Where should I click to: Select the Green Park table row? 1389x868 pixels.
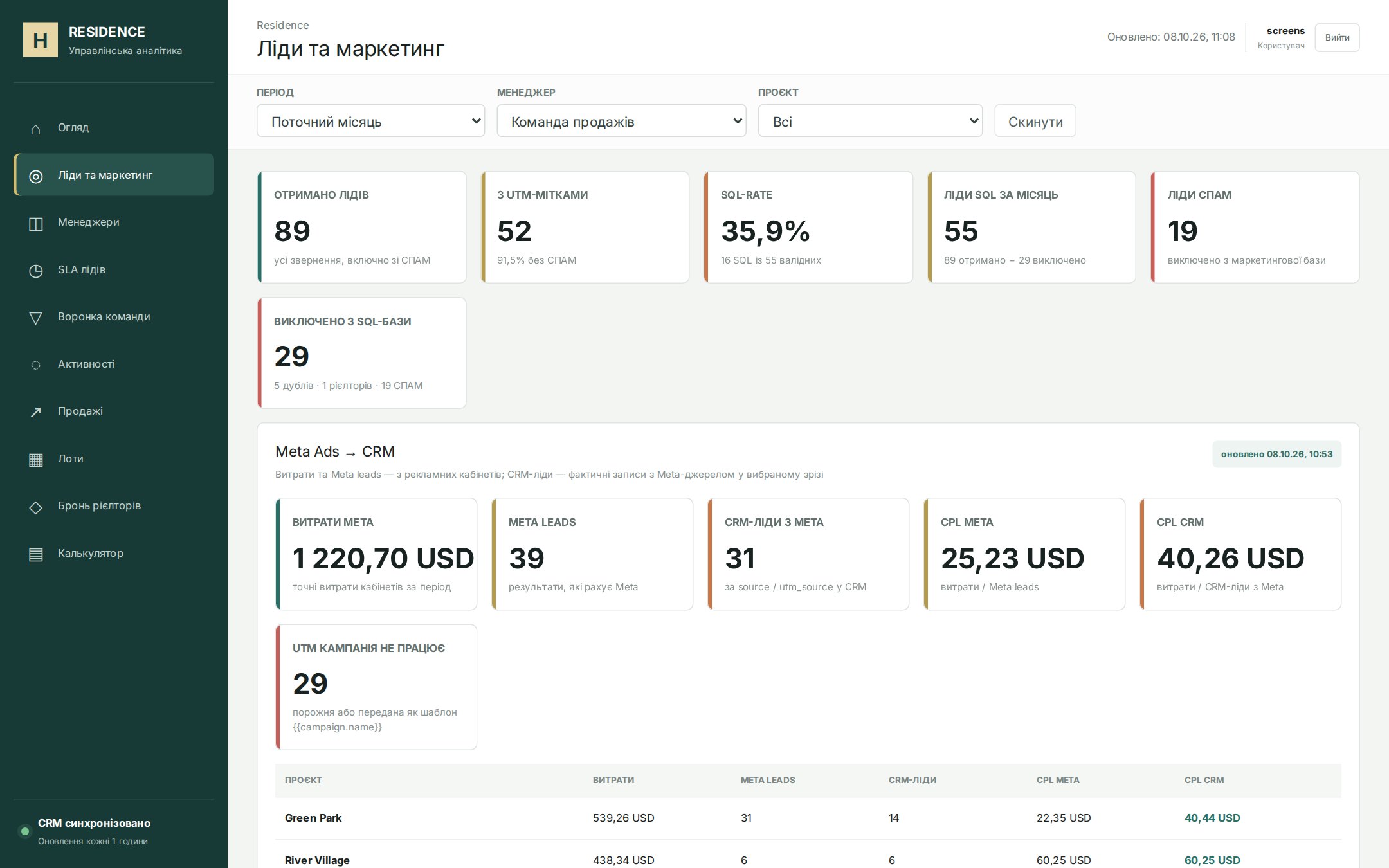pos(808,818)
